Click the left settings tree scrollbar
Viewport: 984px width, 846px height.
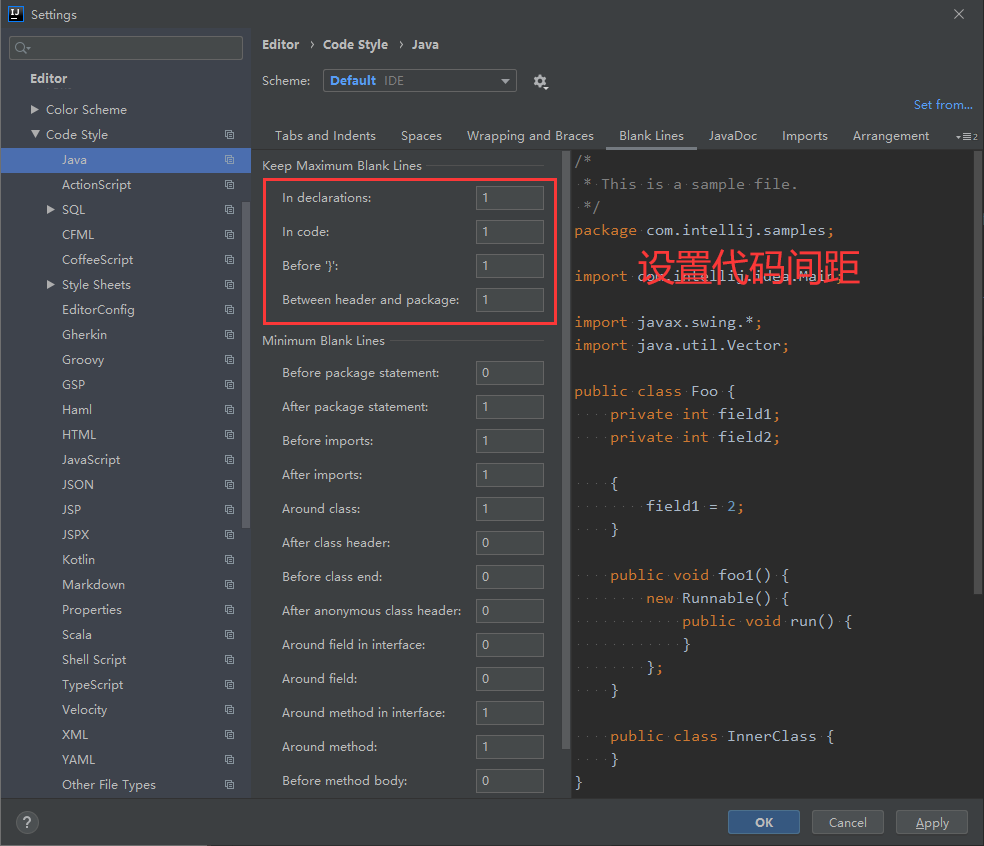pos(246,365)
